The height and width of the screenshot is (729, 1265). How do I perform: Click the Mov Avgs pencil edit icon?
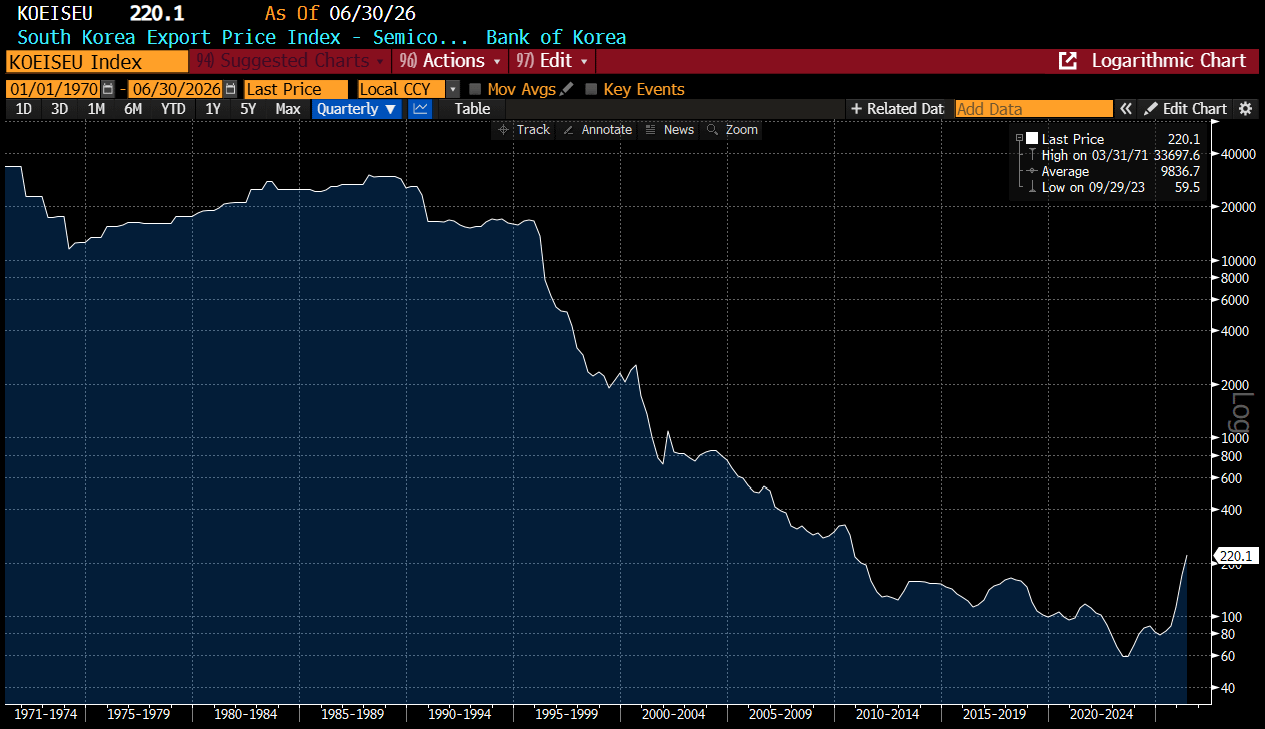(x=567, y=89)
